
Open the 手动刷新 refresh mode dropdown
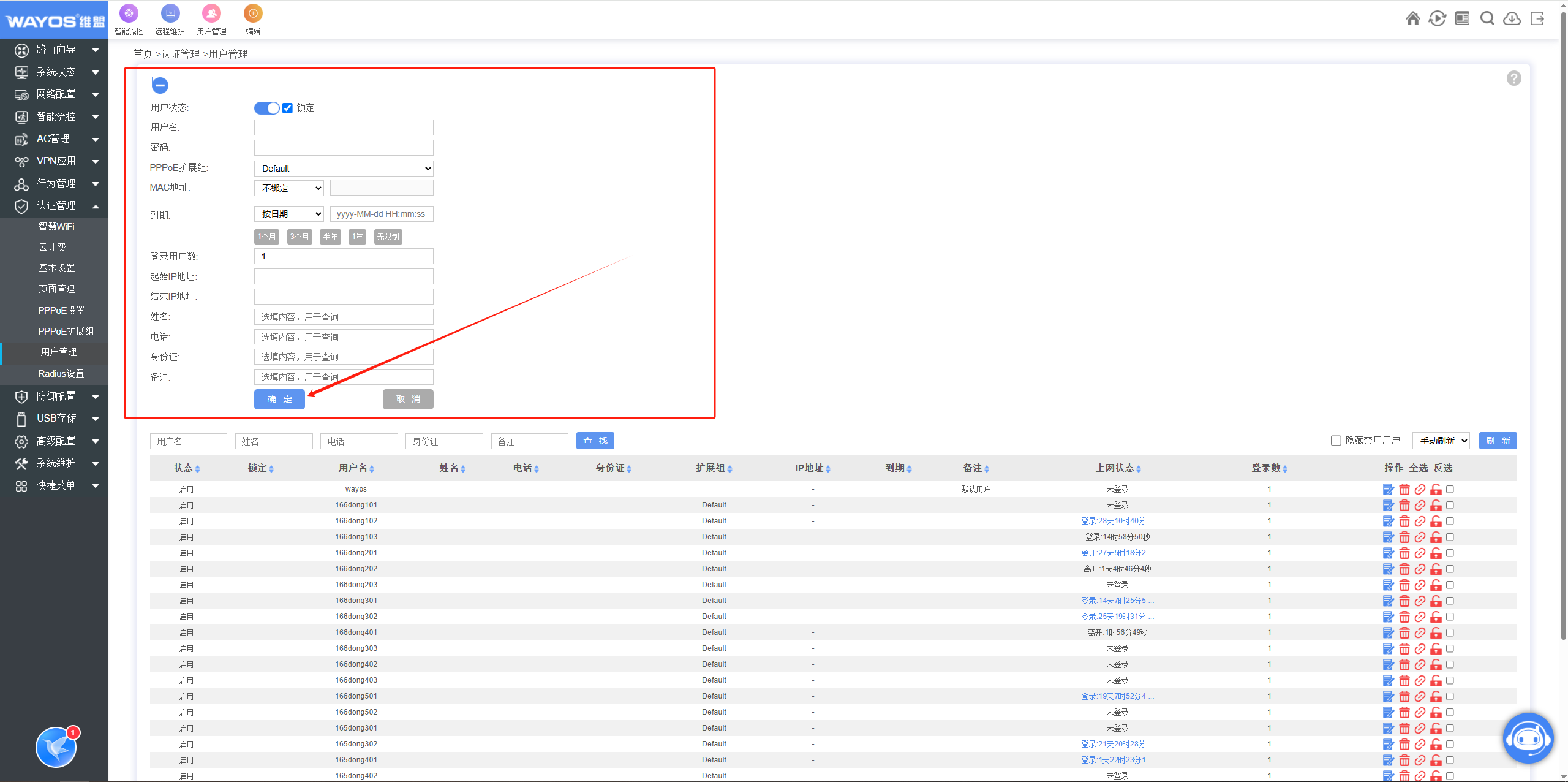tap(1441, 441)
